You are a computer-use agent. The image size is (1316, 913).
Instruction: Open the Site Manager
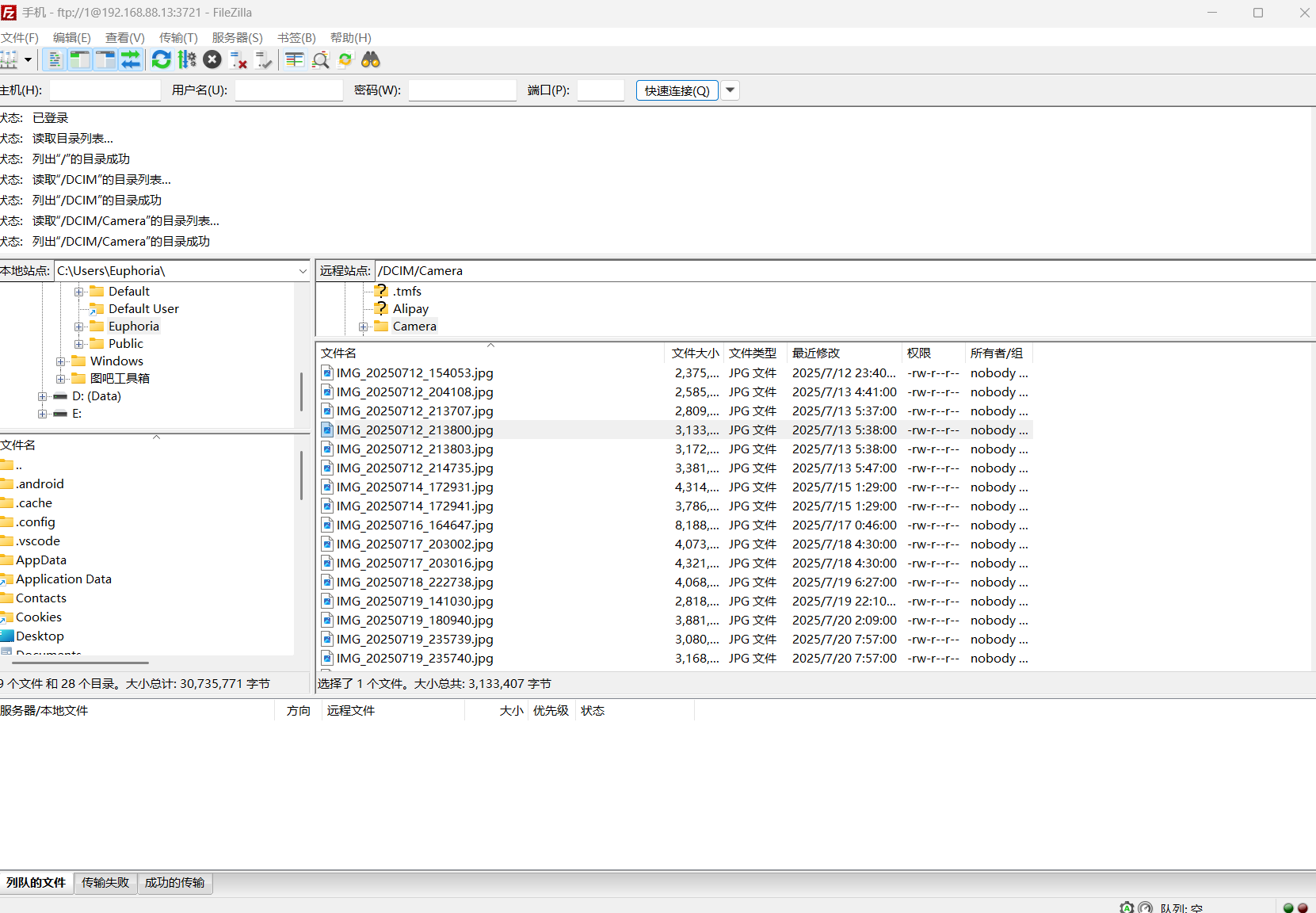click(x=9, y=59)
